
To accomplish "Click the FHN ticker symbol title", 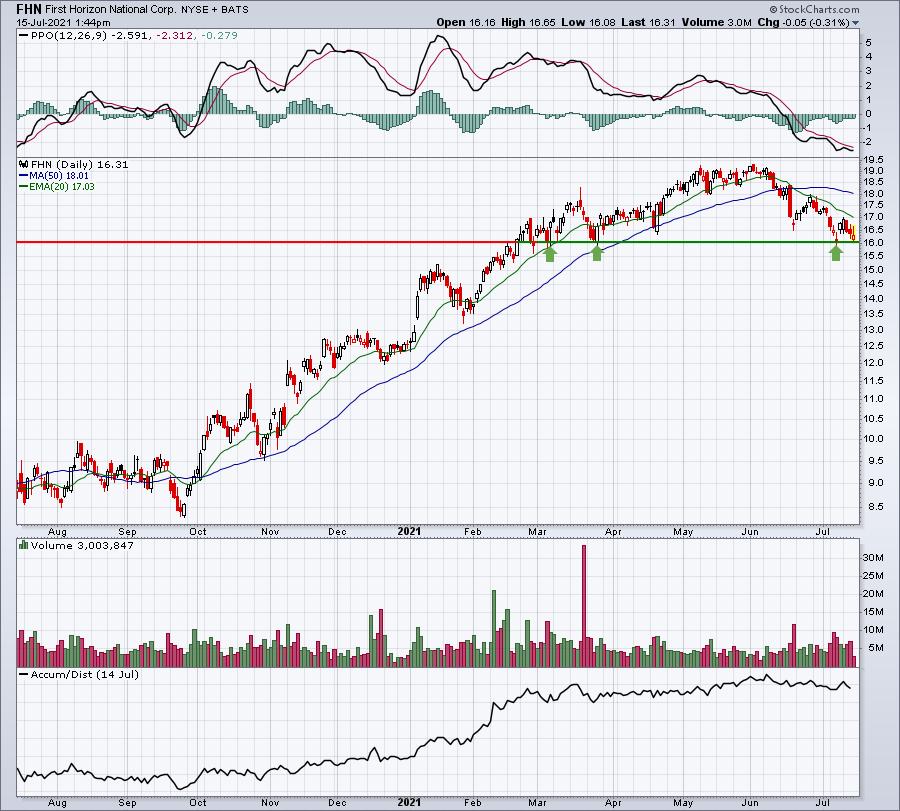I will pyautogui.click(x=29, y=9).
